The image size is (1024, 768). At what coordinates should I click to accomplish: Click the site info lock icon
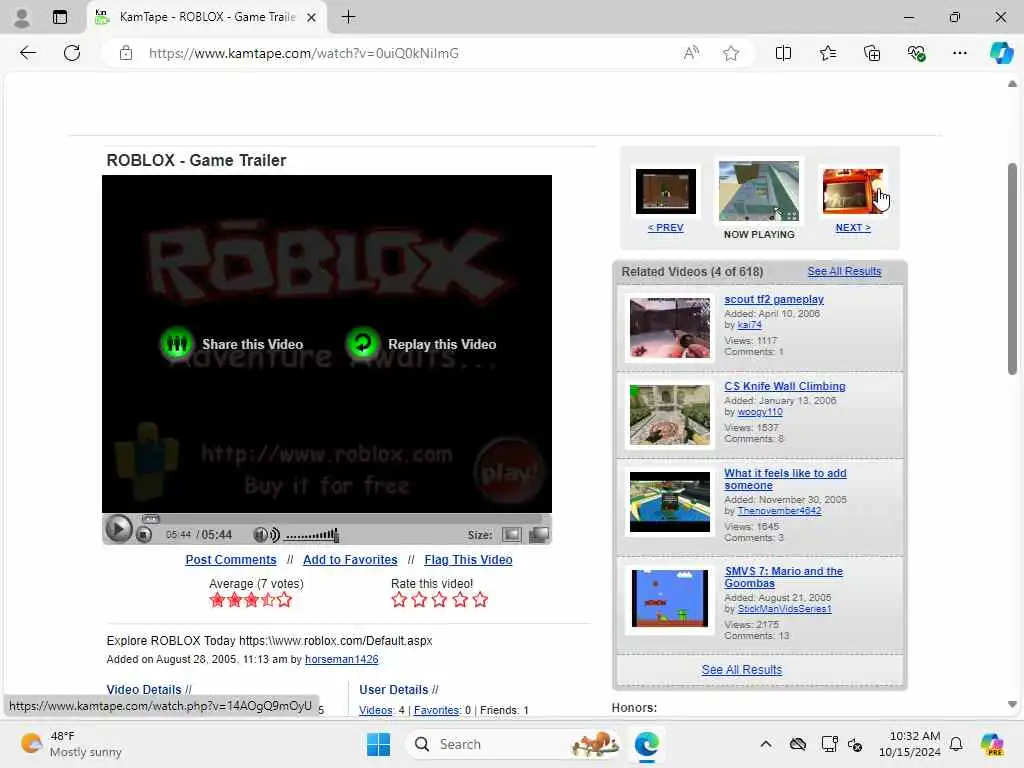(x=126, y=53)
